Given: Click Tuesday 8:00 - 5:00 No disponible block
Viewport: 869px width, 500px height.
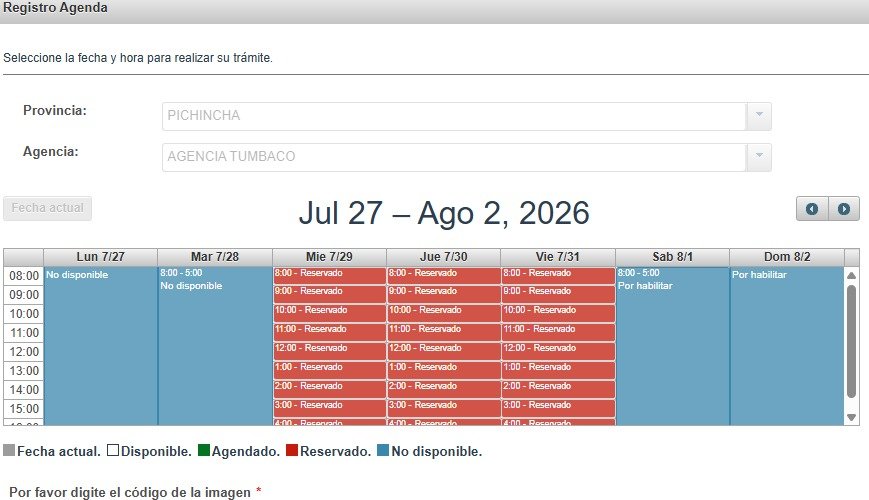Looking at the screenshot, I should 214,346.
